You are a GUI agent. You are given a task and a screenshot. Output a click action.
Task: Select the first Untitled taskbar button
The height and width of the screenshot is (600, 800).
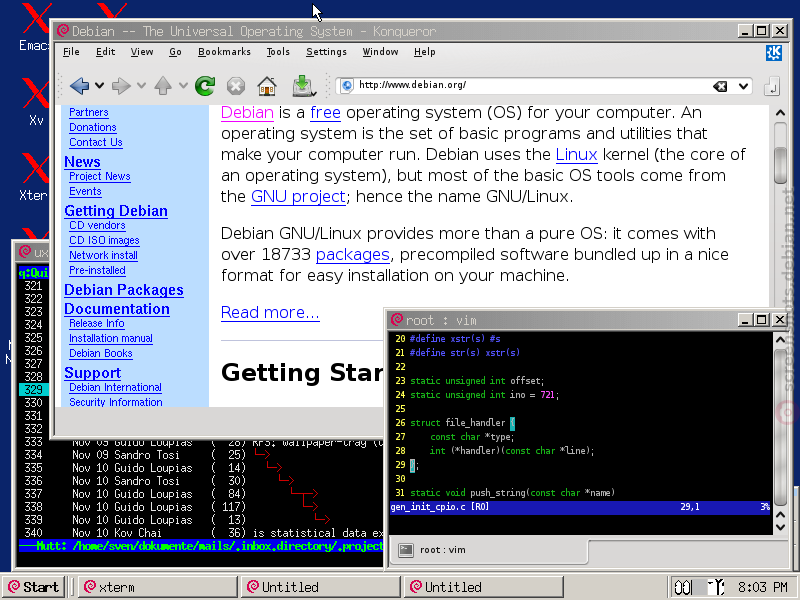pos(320,587)
